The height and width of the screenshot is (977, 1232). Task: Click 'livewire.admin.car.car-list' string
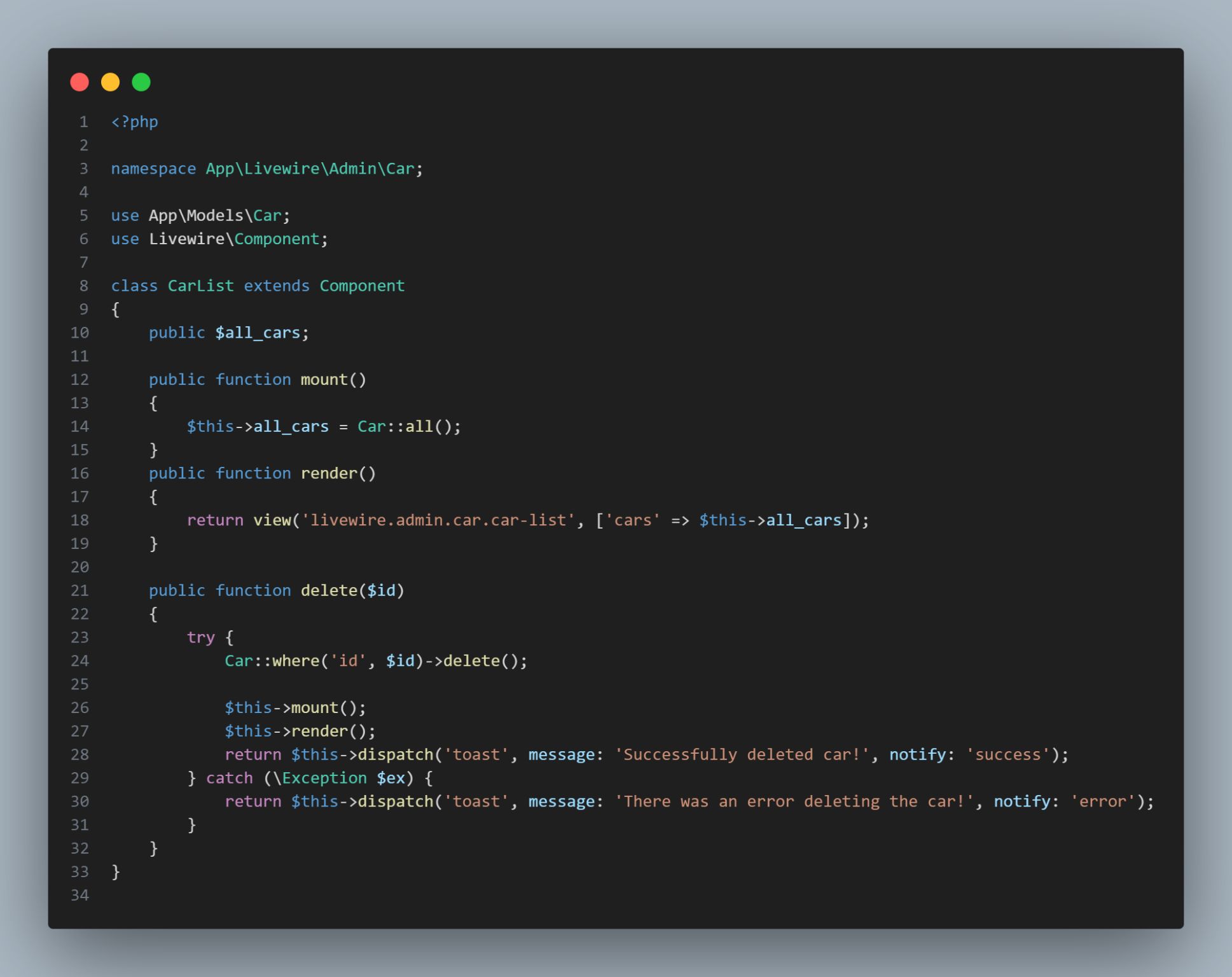point(438,520)
